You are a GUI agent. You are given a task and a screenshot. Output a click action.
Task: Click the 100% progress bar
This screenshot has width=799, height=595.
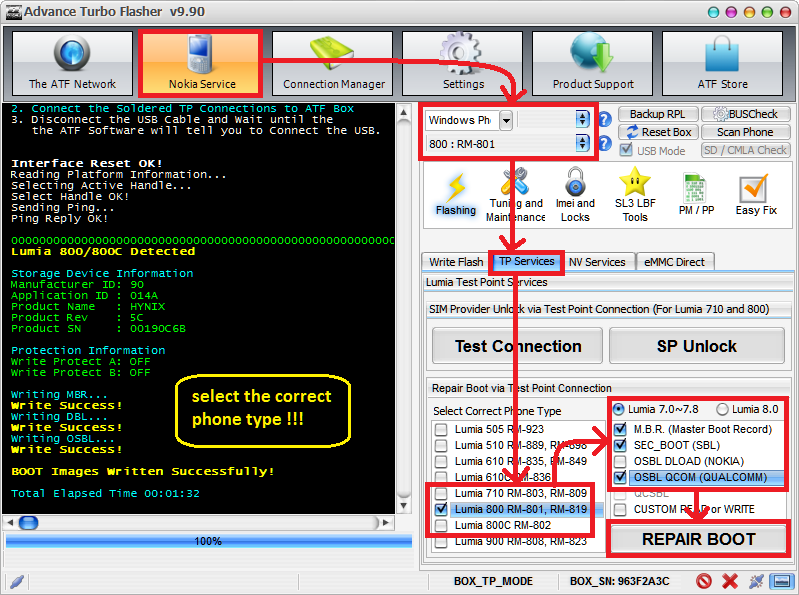(208, 541)
